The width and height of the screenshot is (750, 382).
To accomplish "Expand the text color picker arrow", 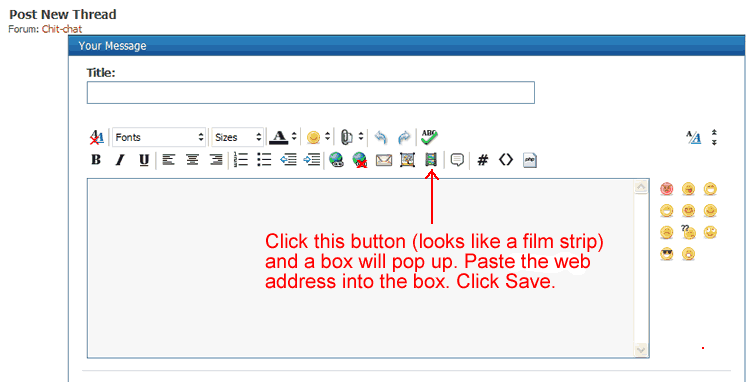I will pos(294,137).
